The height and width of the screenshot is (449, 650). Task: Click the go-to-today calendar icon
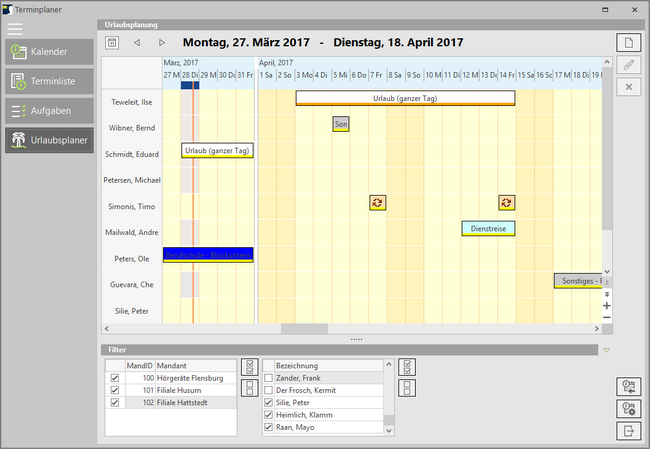coord(112,43)
